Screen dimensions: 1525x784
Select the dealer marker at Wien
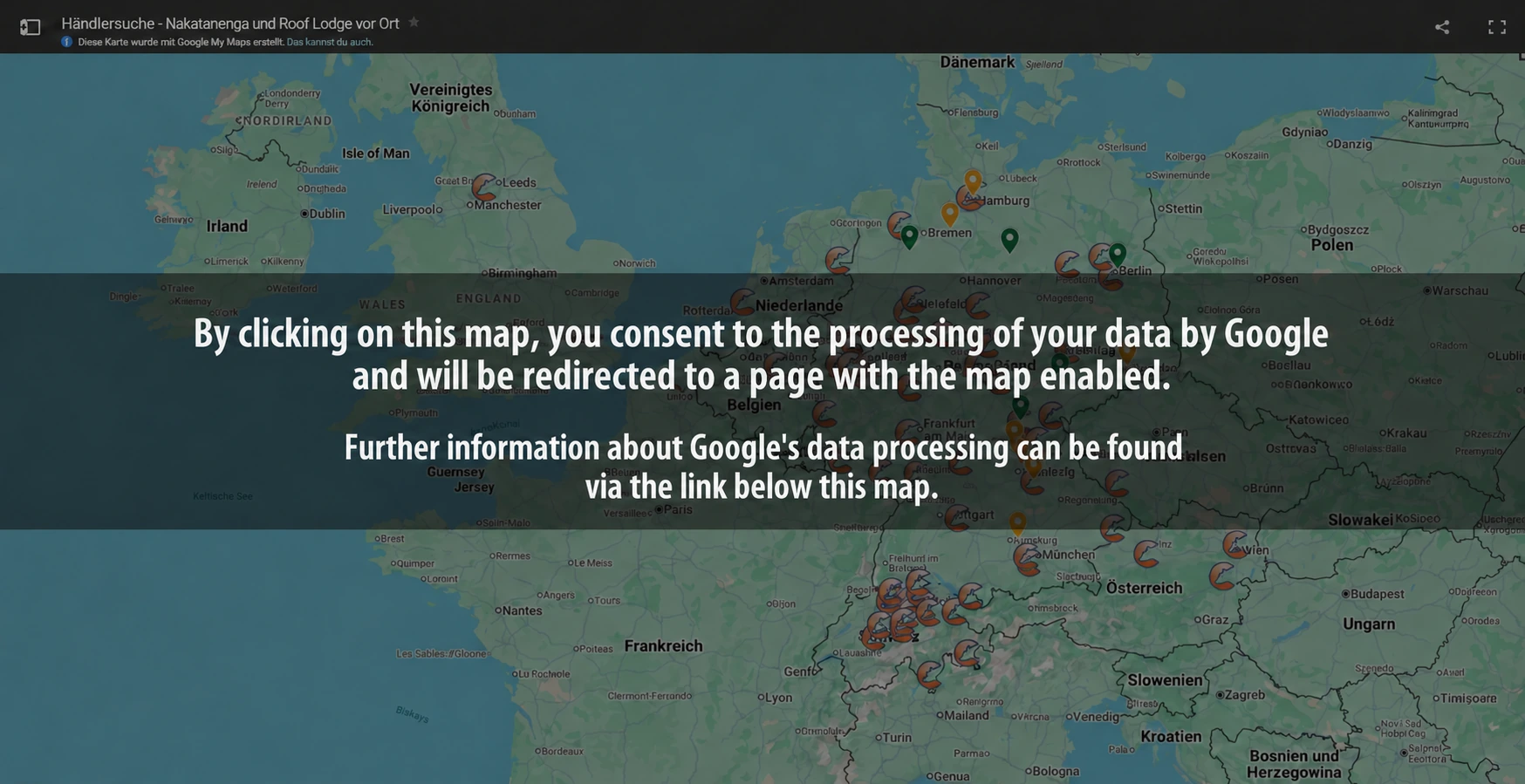(x=1235, y=544)
